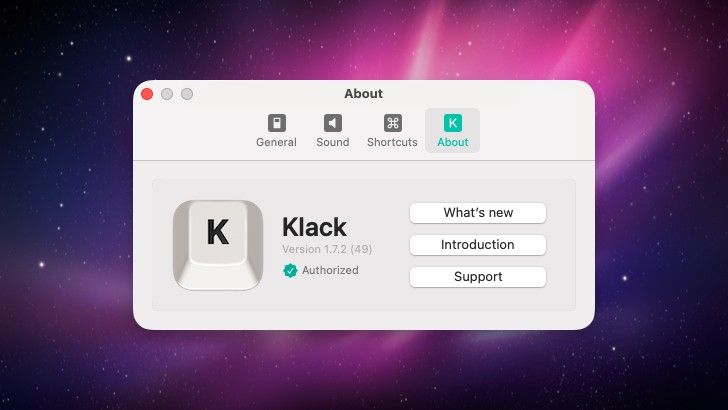Switch to the General tab label
Image resolution: width=728 pixels, height=410 pixels.
click(276, 142)
